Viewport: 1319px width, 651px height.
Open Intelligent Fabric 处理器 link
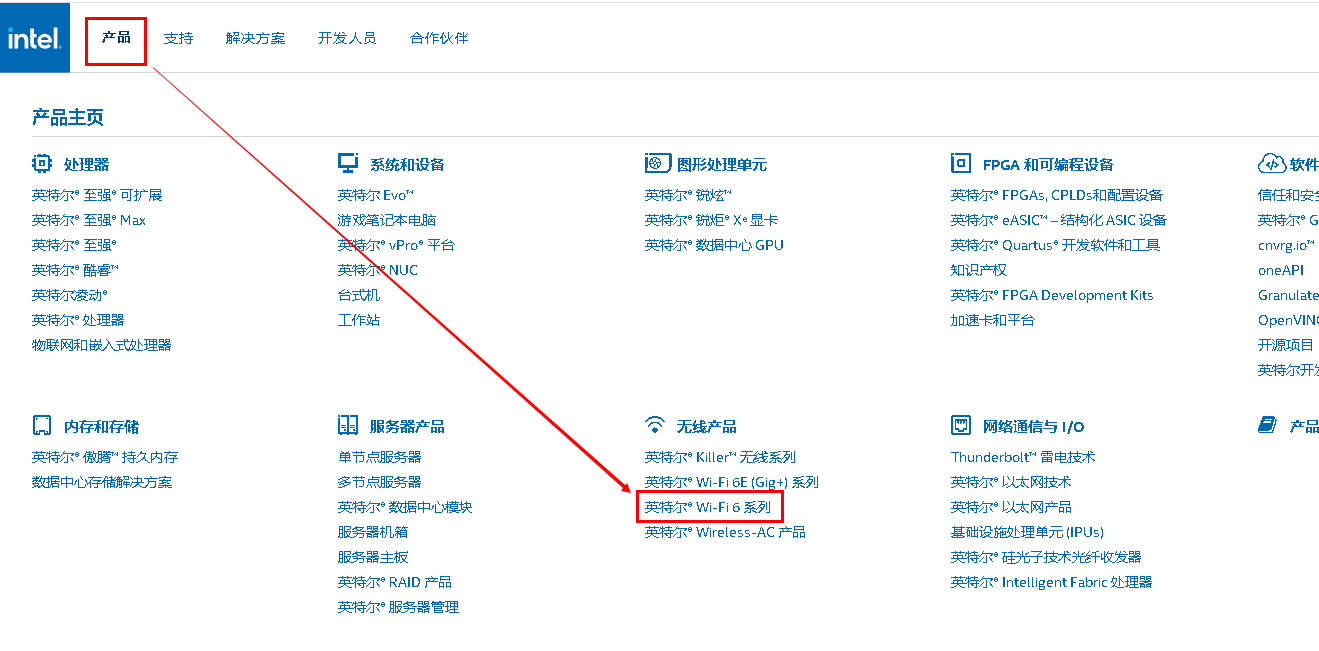point(1052,582)
